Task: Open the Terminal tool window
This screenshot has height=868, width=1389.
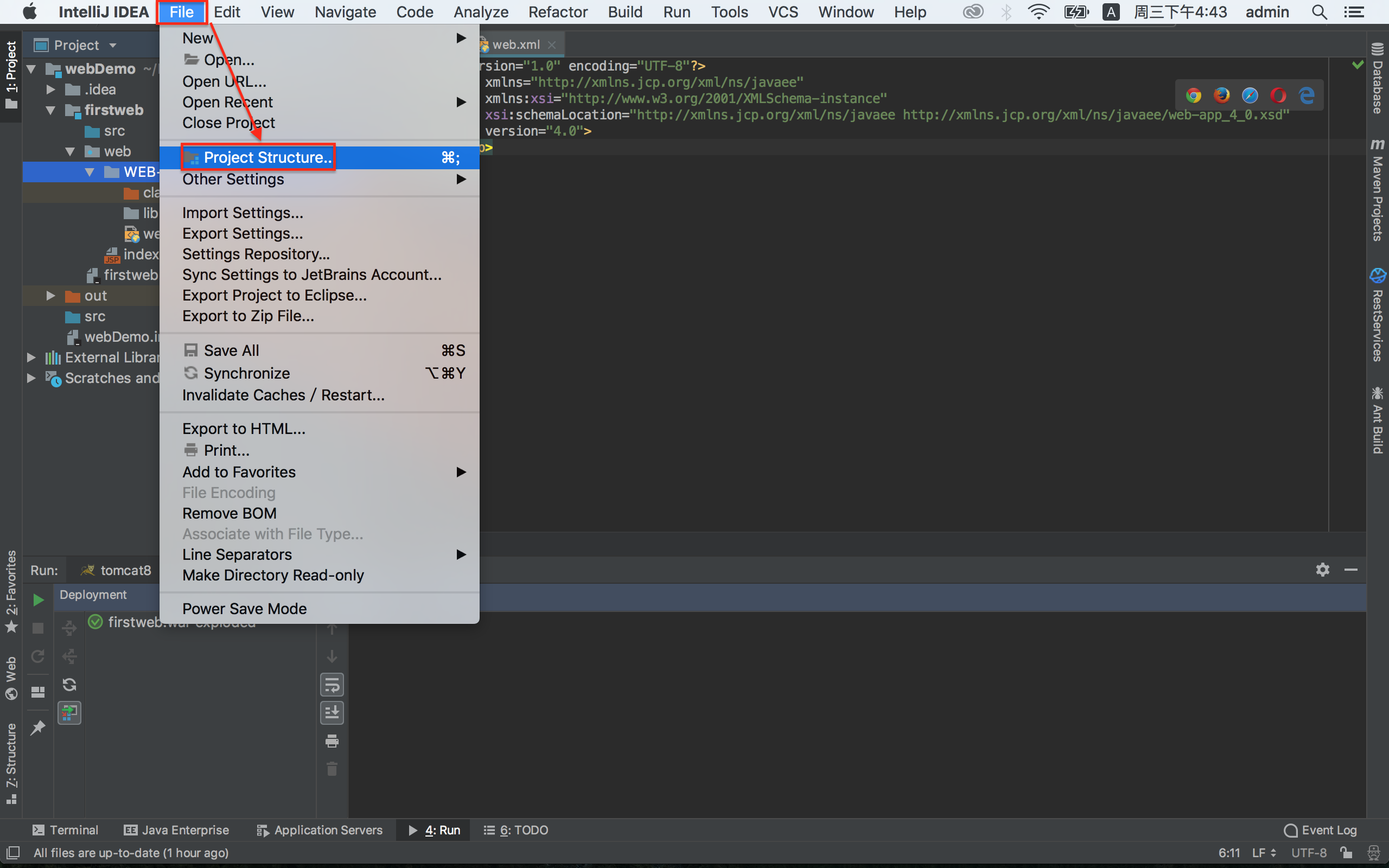Action: (x=66, y=830)
